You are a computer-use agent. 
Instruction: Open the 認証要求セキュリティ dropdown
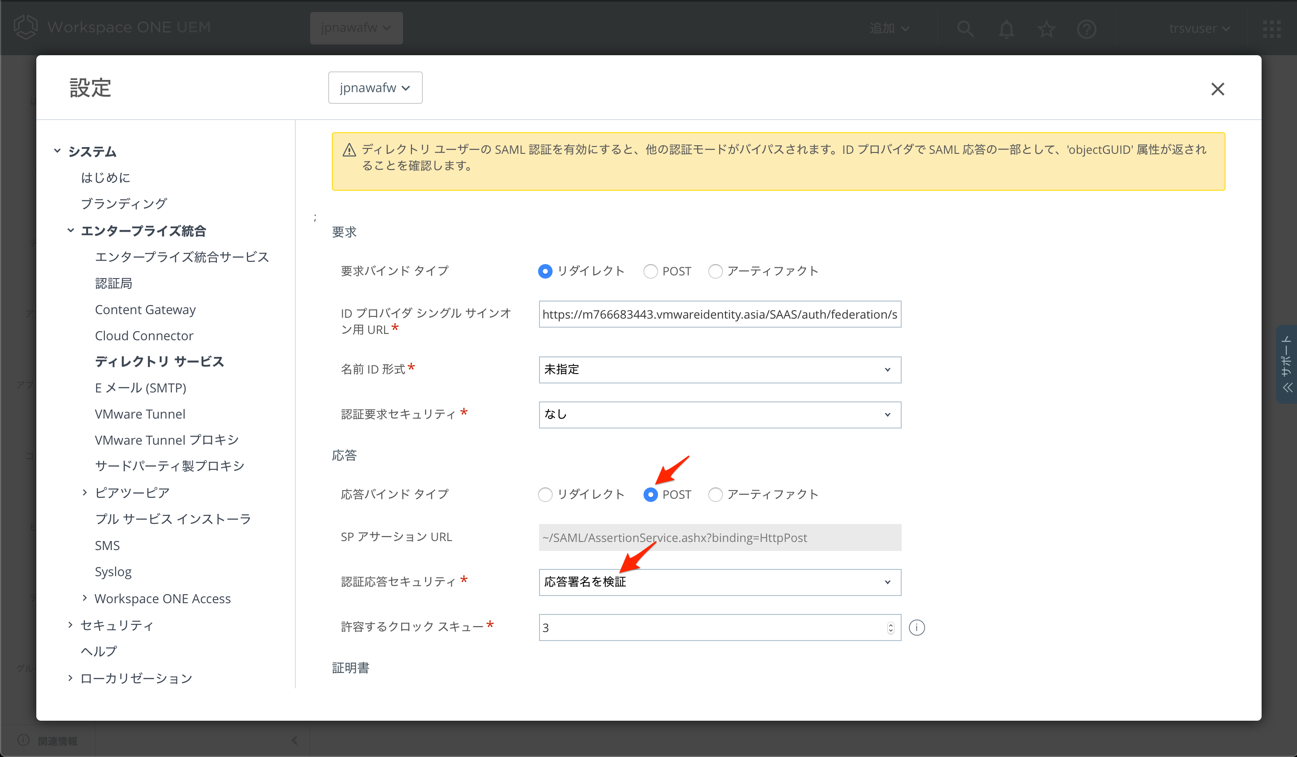720,415
